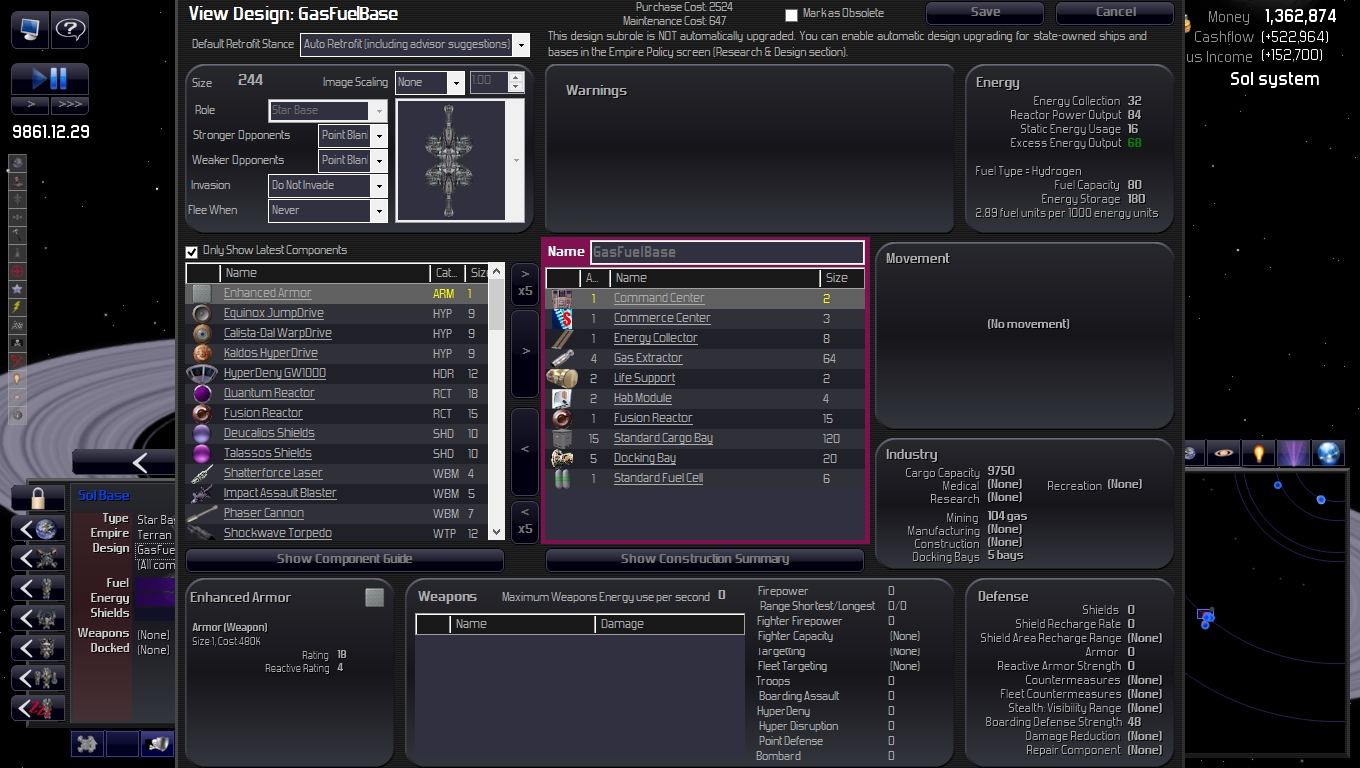Sort design components by Size column header
1360x768 pixels.
[842, 278]
